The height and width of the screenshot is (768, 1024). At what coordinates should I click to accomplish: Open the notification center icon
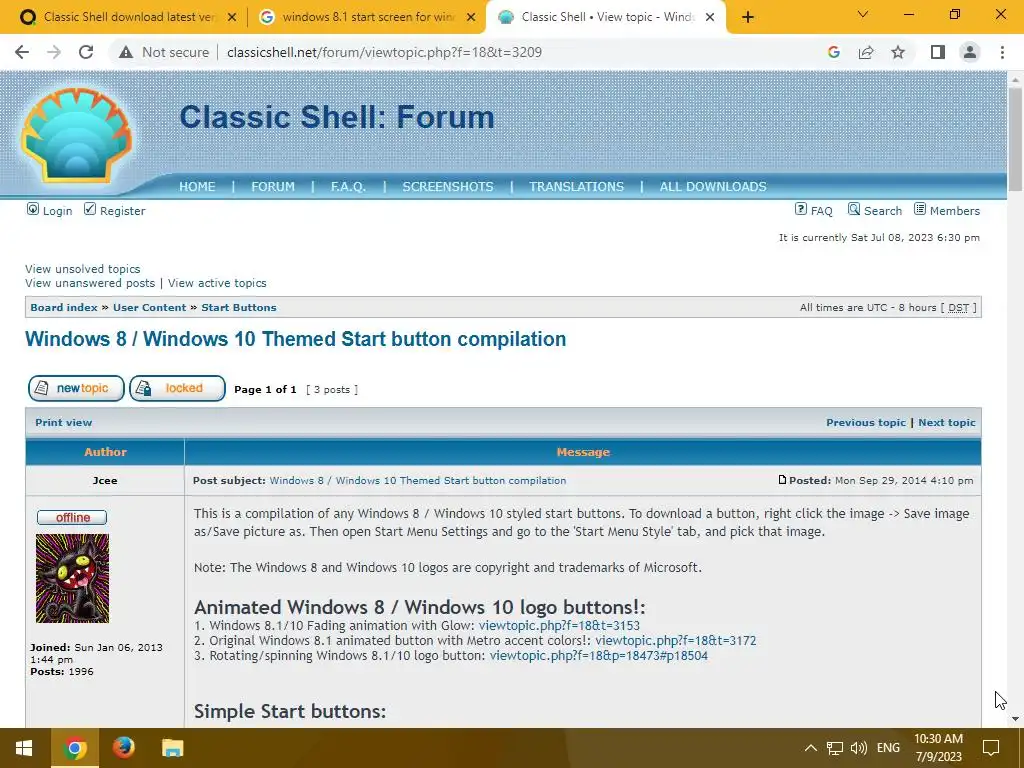[x=991, y=748]
